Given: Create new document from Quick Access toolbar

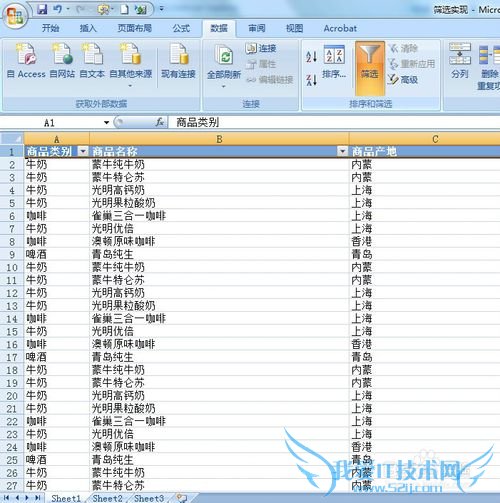Looking at the screenshot, I should point(125,10).
